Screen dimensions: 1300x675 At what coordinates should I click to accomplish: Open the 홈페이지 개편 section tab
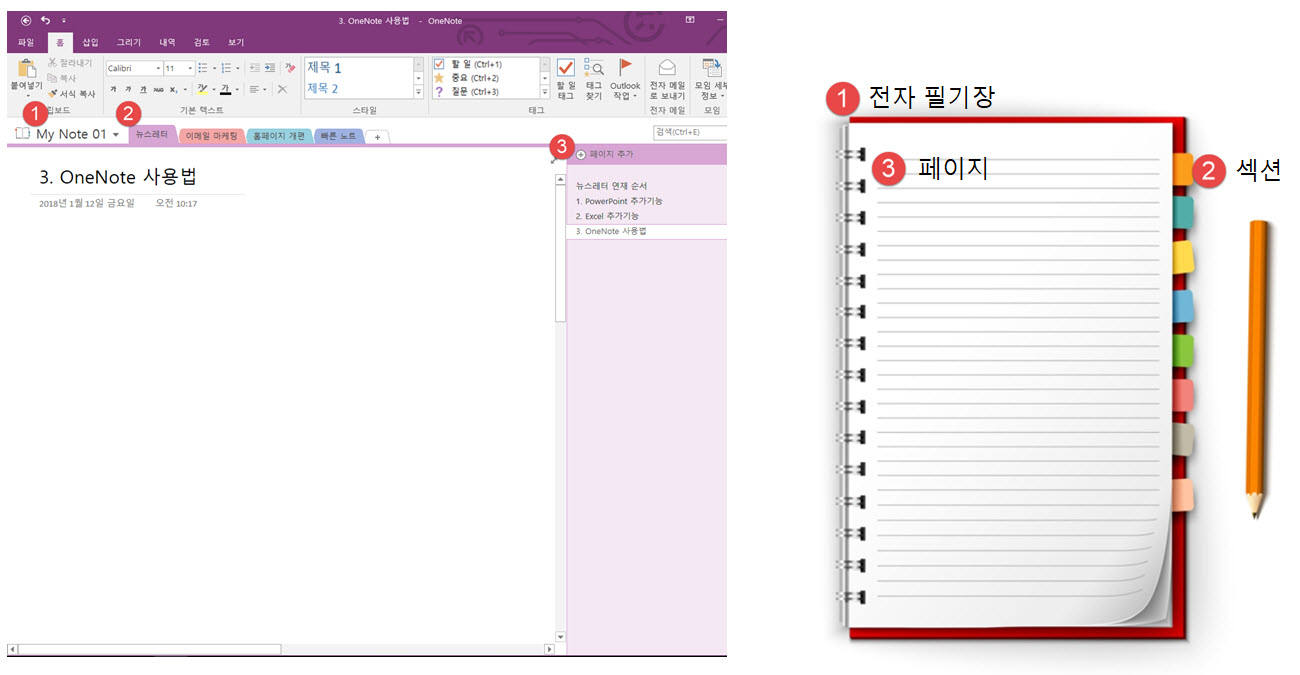pos(279,135)
